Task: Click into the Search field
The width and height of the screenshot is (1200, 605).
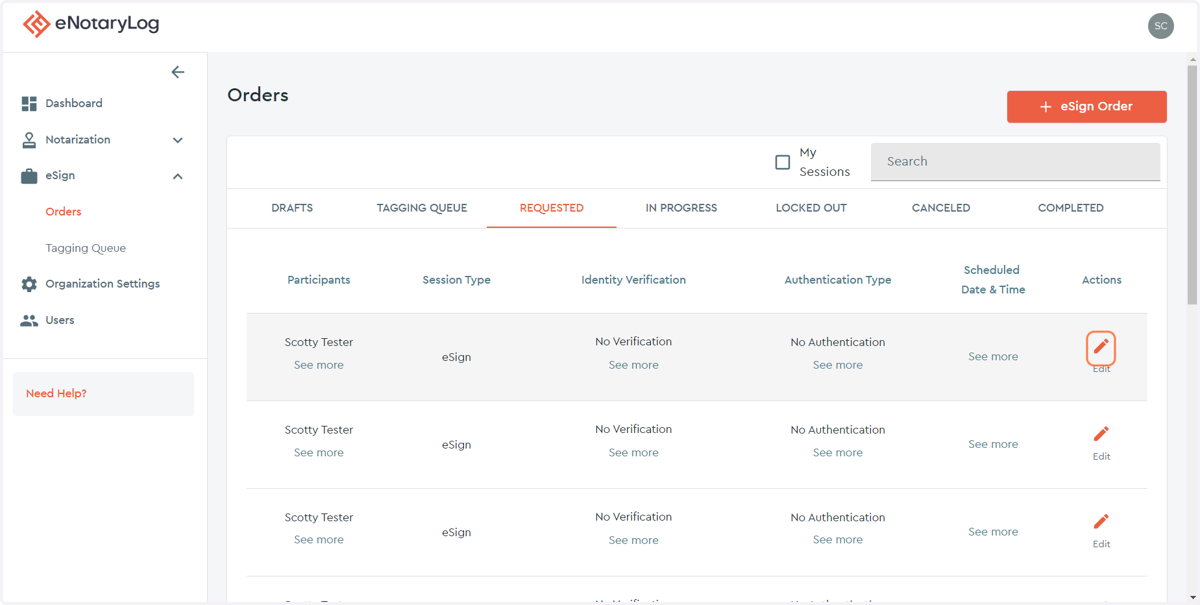Action: coord(1015,162)
